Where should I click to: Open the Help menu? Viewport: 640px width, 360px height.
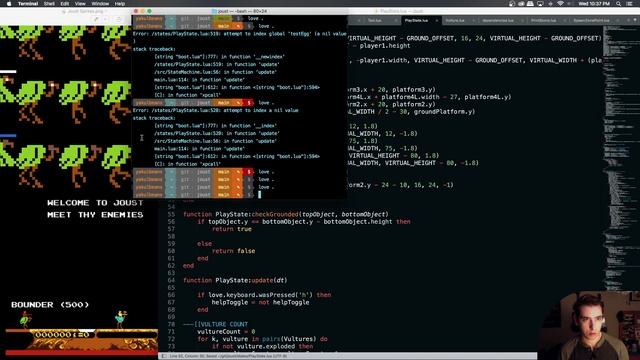pos(120,4)
